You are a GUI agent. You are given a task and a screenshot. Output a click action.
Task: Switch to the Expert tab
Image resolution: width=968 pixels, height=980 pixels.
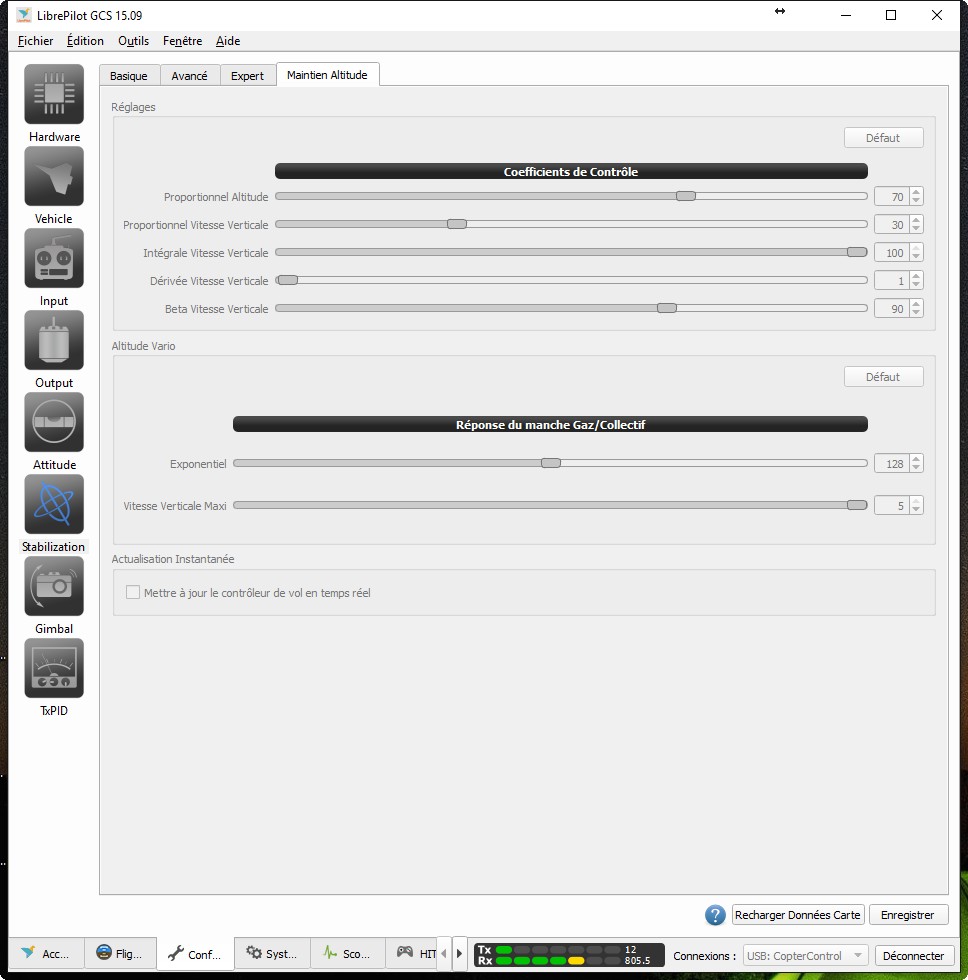point(247,76)
